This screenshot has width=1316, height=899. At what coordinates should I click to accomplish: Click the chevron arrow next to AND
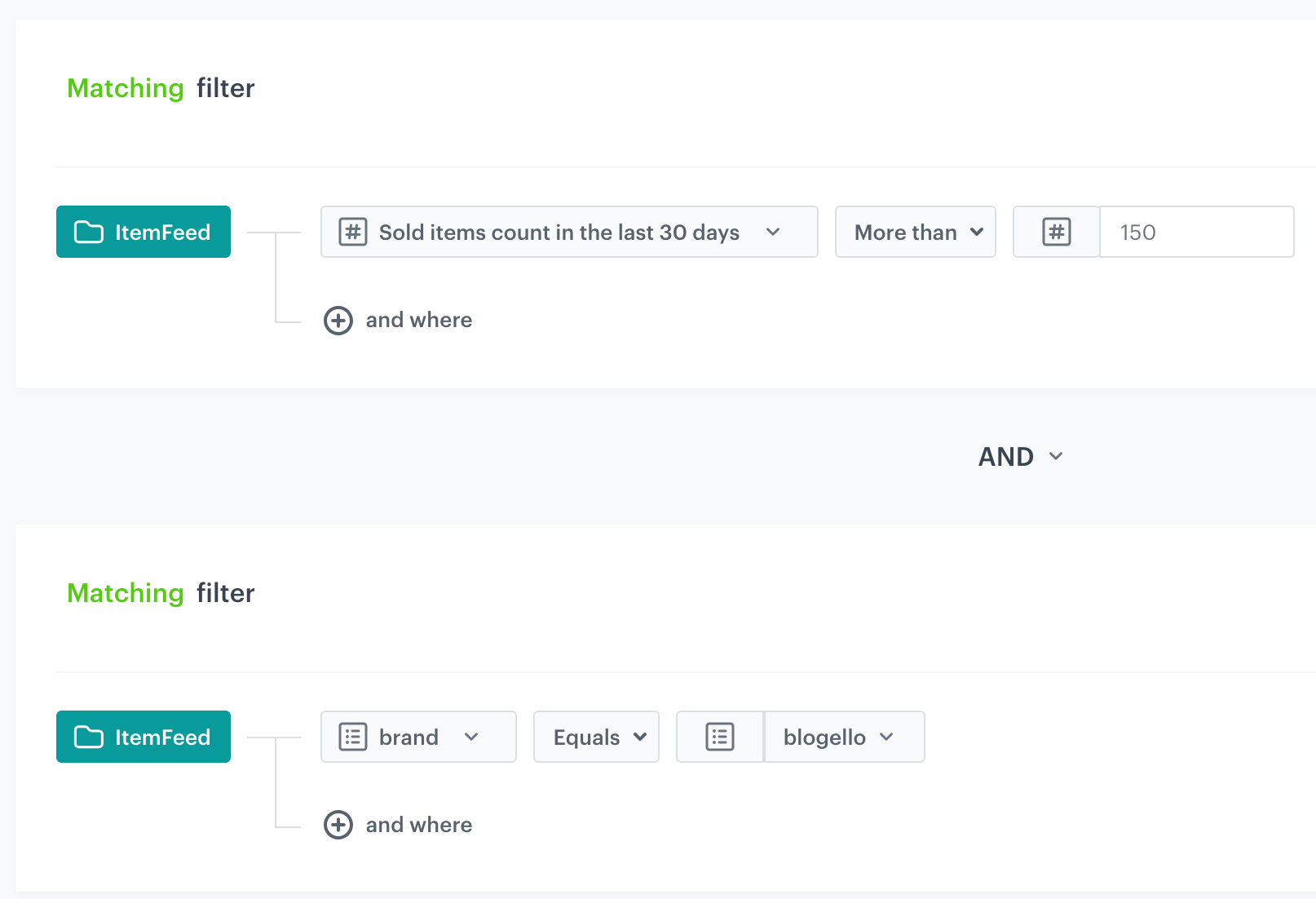(1056, 457)
